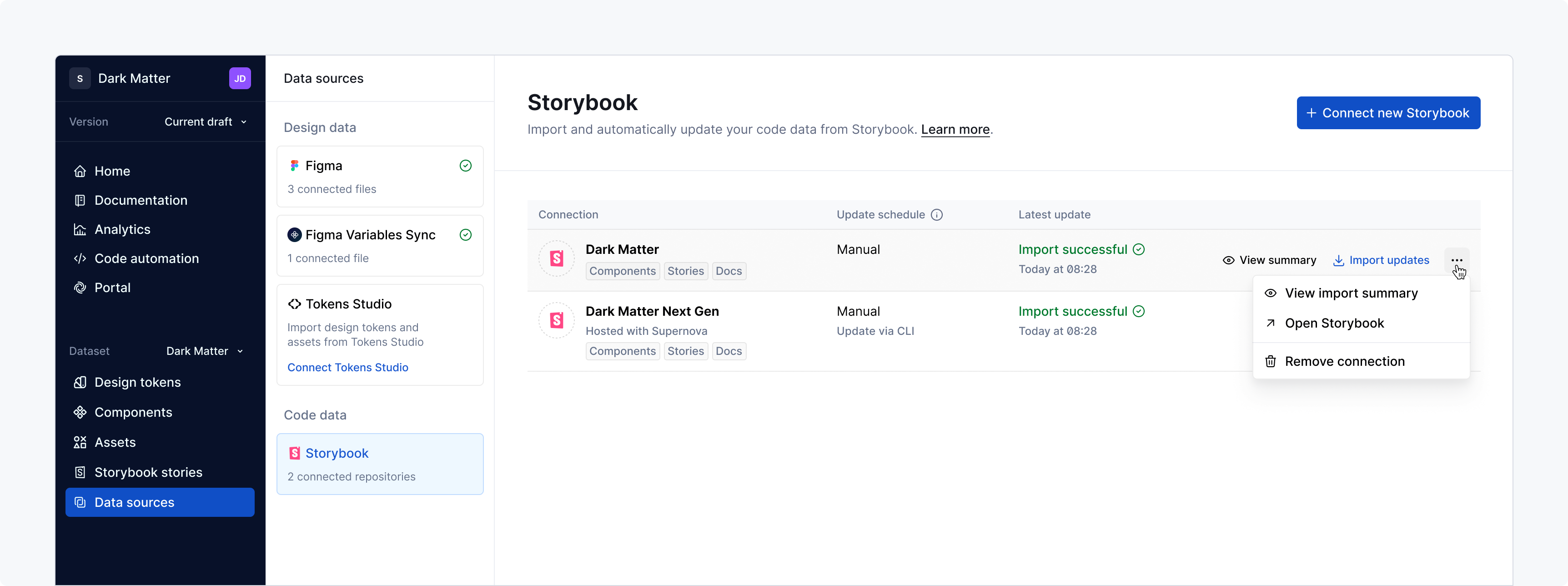This screenshot has width=1568, height=586.
Task: Click Docs tag on Dark Matter Next Gen row
Action: [x=729, y=352]
